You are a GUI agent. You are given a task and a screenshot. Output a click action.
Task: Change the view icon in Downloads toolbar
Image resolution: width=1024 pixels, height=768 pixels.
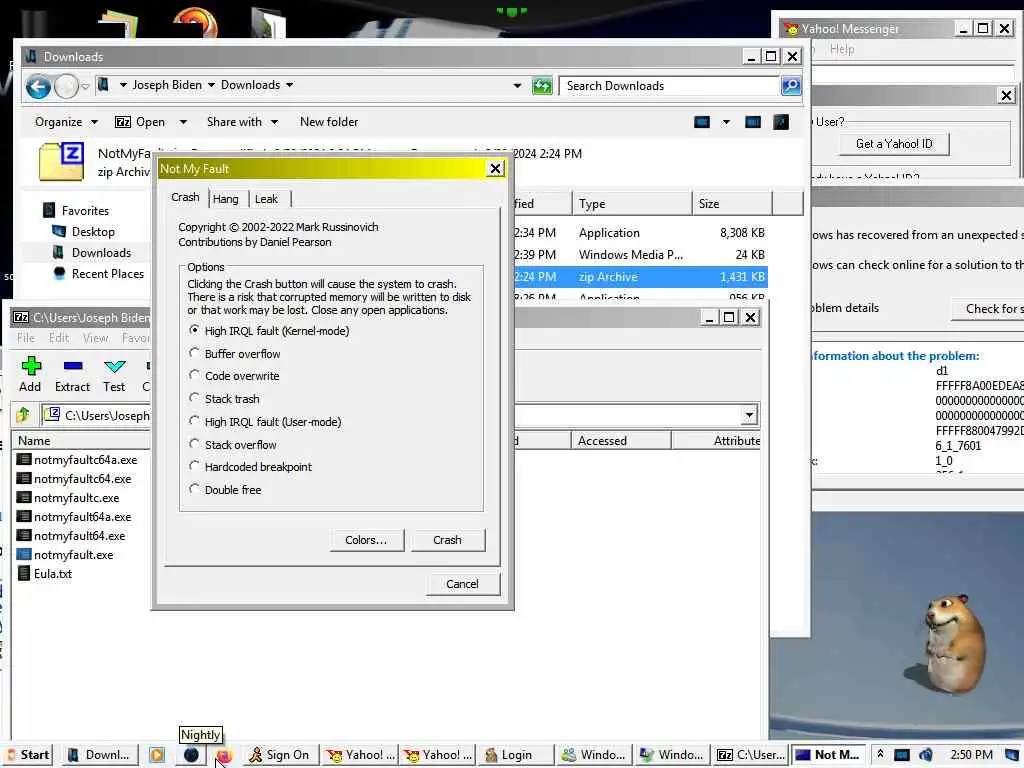pos(702,122)
